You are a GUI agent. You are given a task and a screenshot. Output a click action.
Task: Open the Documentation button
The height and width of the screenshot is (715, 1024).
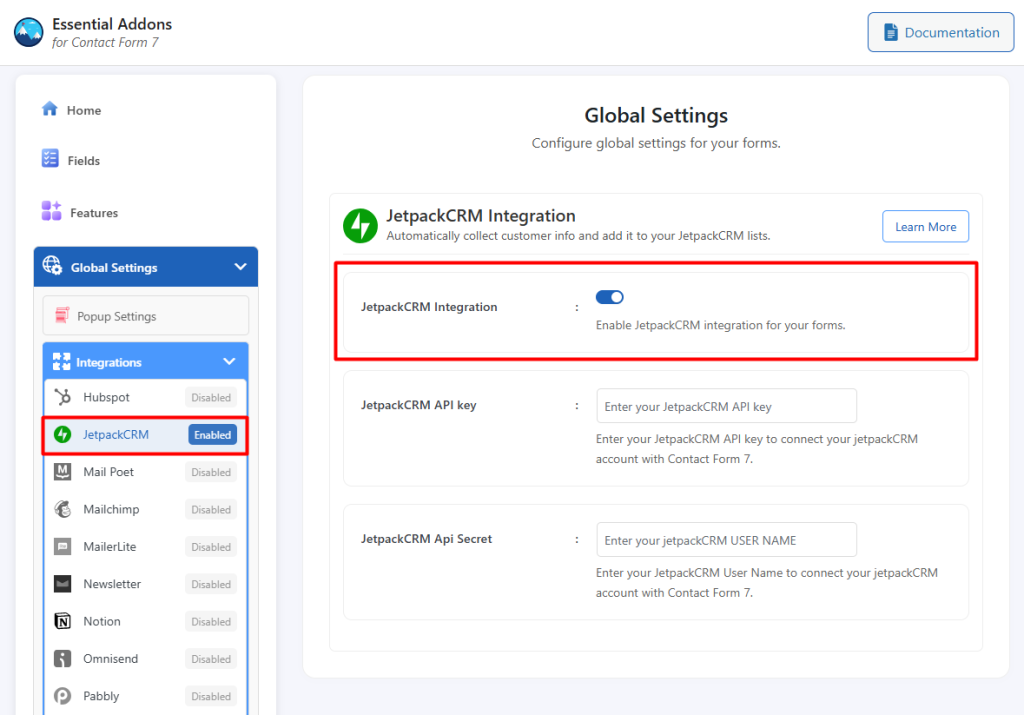point(940,32)
